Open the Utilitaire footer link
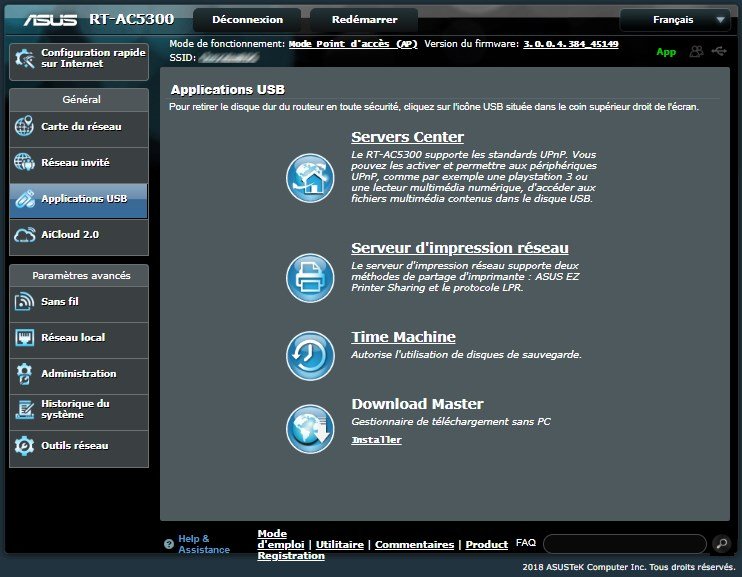Screen dimensions: 742x577 [340, 545]
